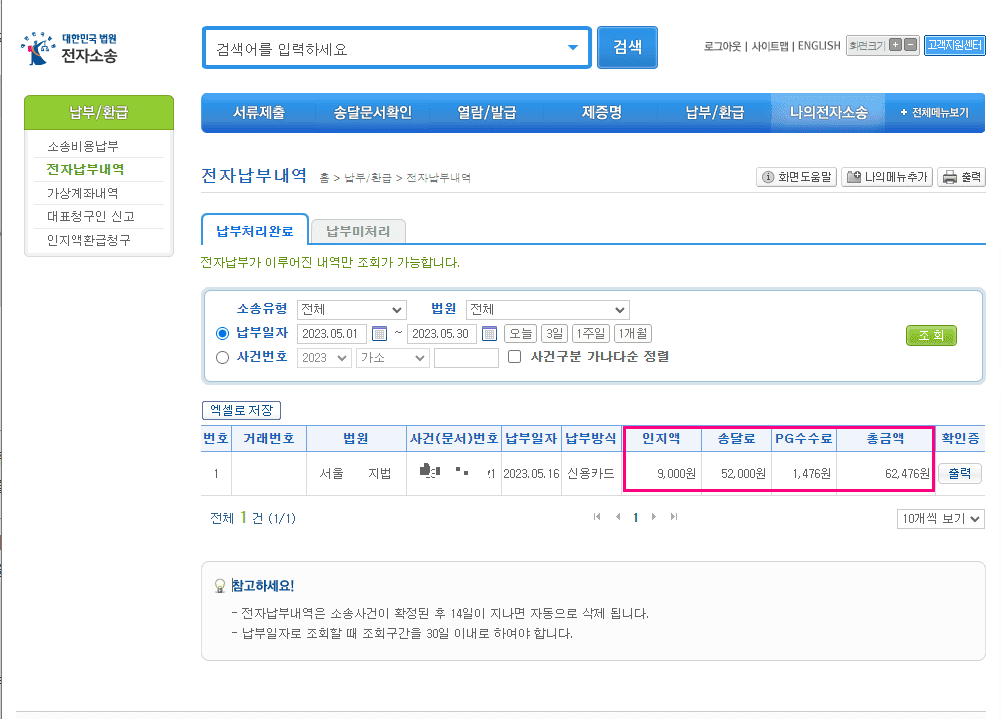Image resolution: width=1001 pixels, height=719 pixels.
Task: Open the calendar icon for the end date
Action: [488, 333]
